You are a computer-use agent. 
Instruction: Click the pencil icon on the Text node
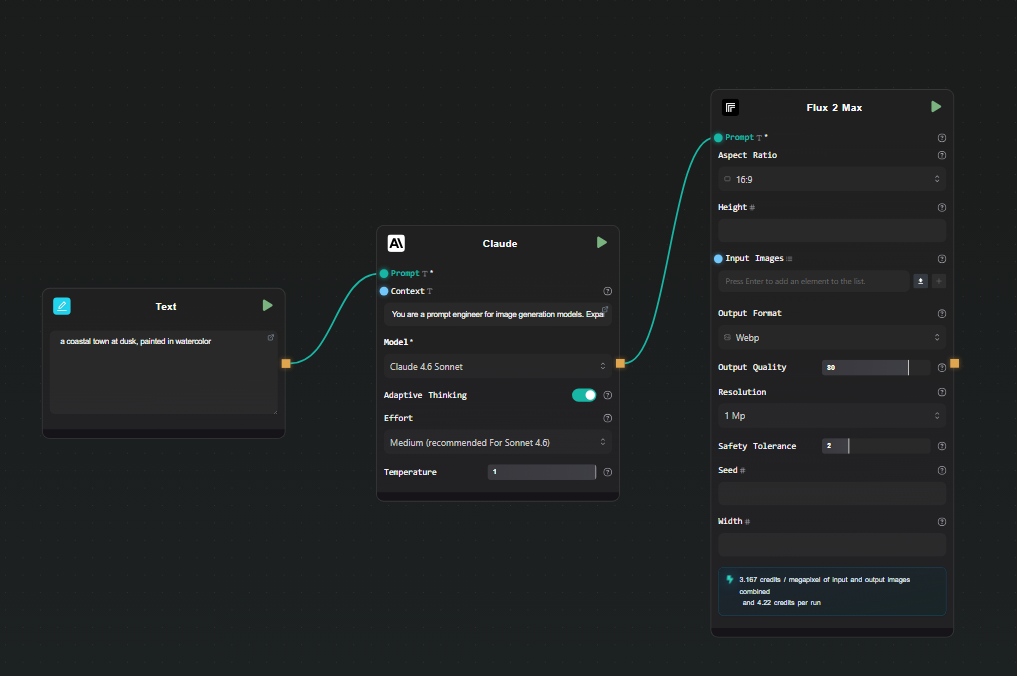pyautogui.click(x=62, y=306)
